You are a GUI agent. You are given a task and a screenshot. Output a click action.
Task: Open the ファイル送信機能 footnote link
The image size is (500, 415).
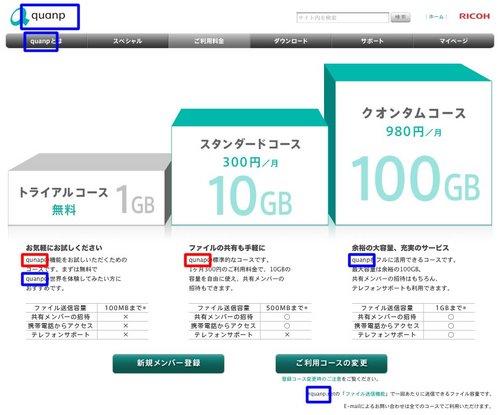tap(365, 394)
